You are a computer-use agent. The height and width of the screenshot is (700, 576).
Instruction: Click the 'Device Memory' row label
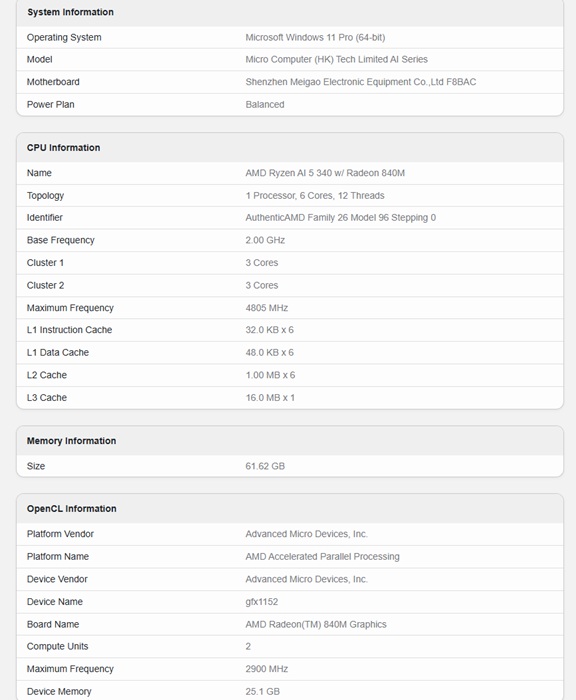click(x=59, y=692)
